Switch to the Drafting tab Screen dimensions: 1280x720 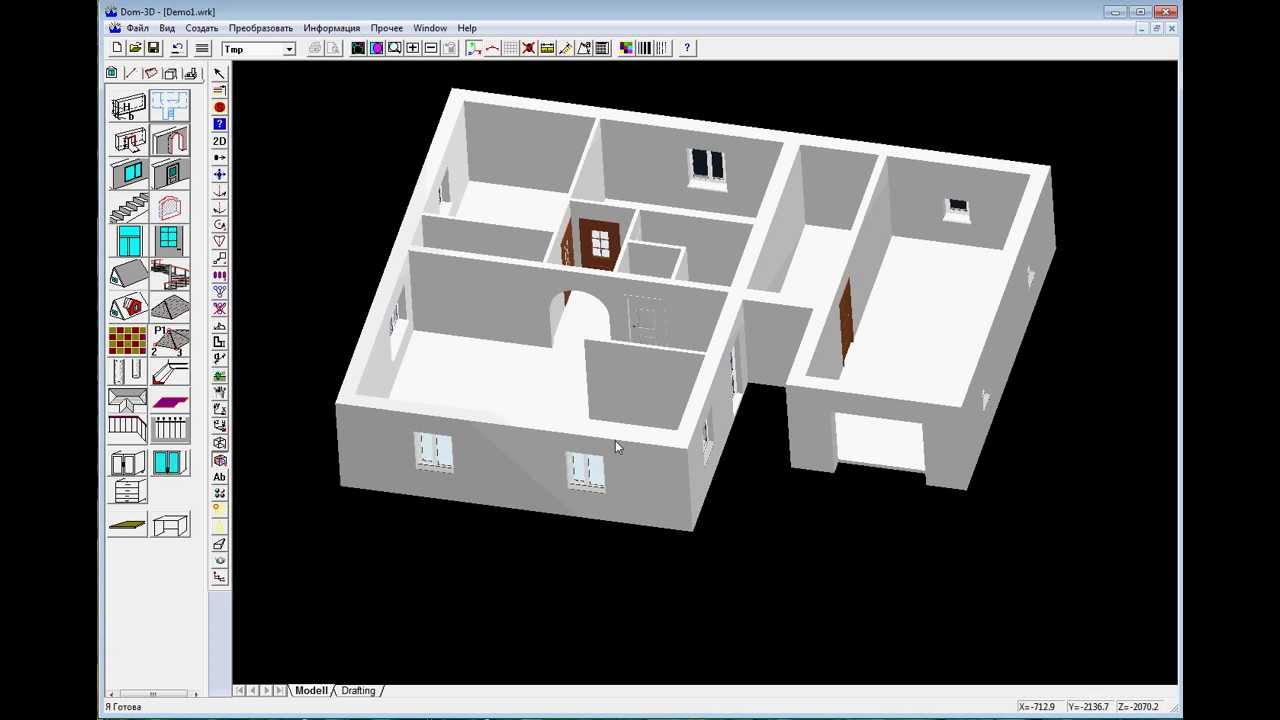point(358,690)
